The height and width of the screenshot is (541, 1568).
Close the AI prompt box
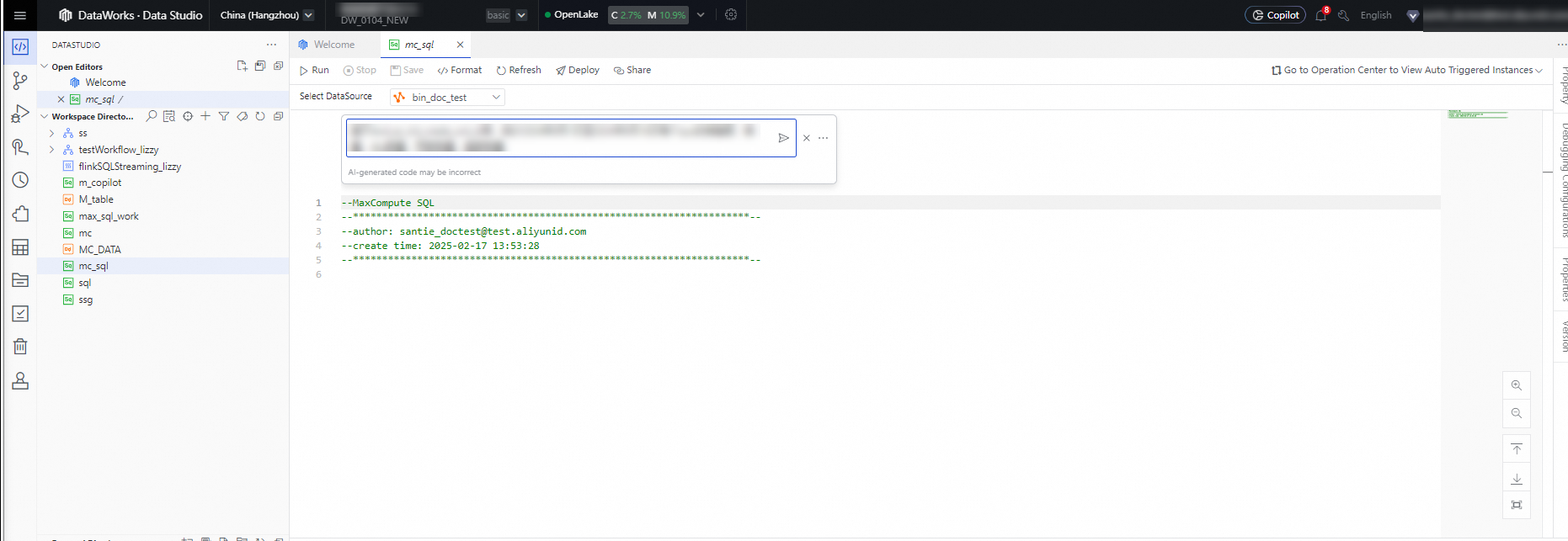click(807, 138)
